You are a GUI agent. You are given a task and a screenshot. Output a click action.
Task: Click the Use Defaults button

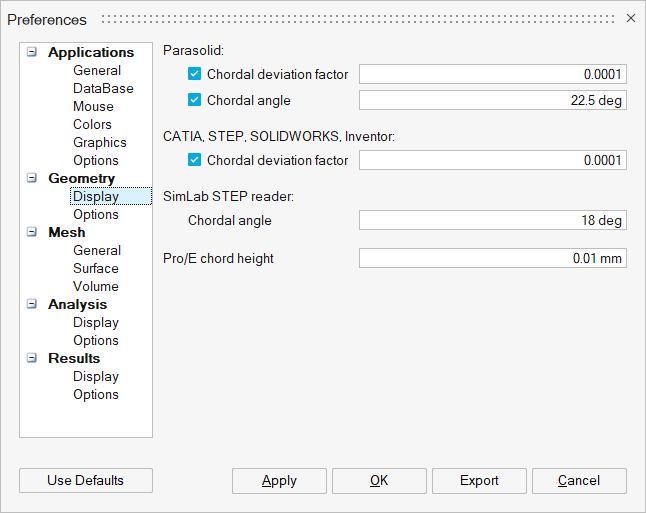click(x=85, y=481)
